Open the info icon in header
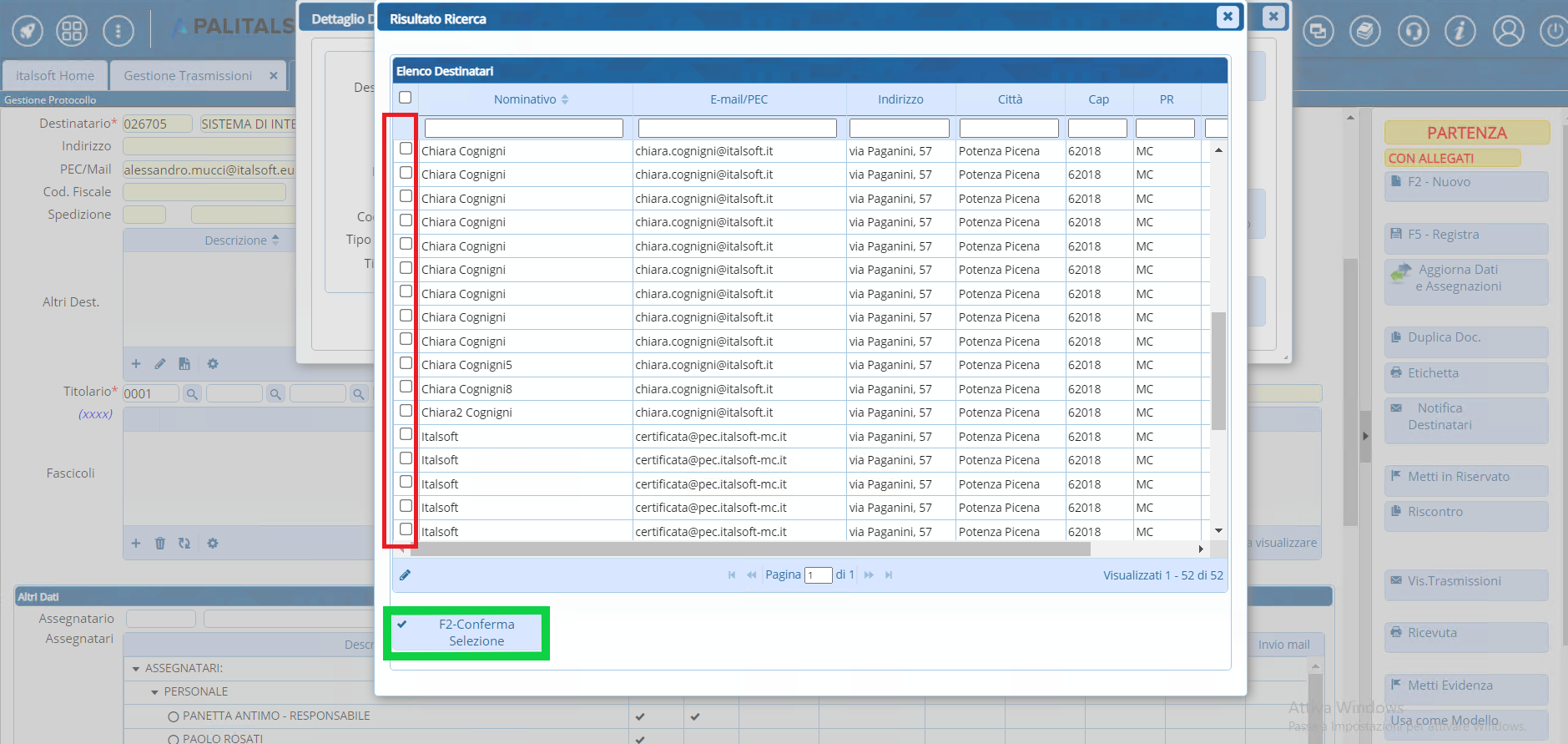Viewport: 1568px width, 744px height. [1460, 32]
